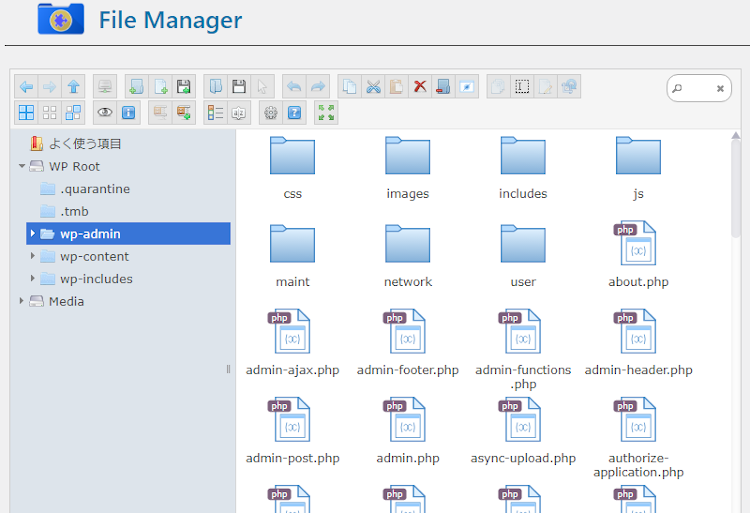Select the admin-ajax.php file
The height and width of the screenshot is (513, 750).
click(292, 343)
